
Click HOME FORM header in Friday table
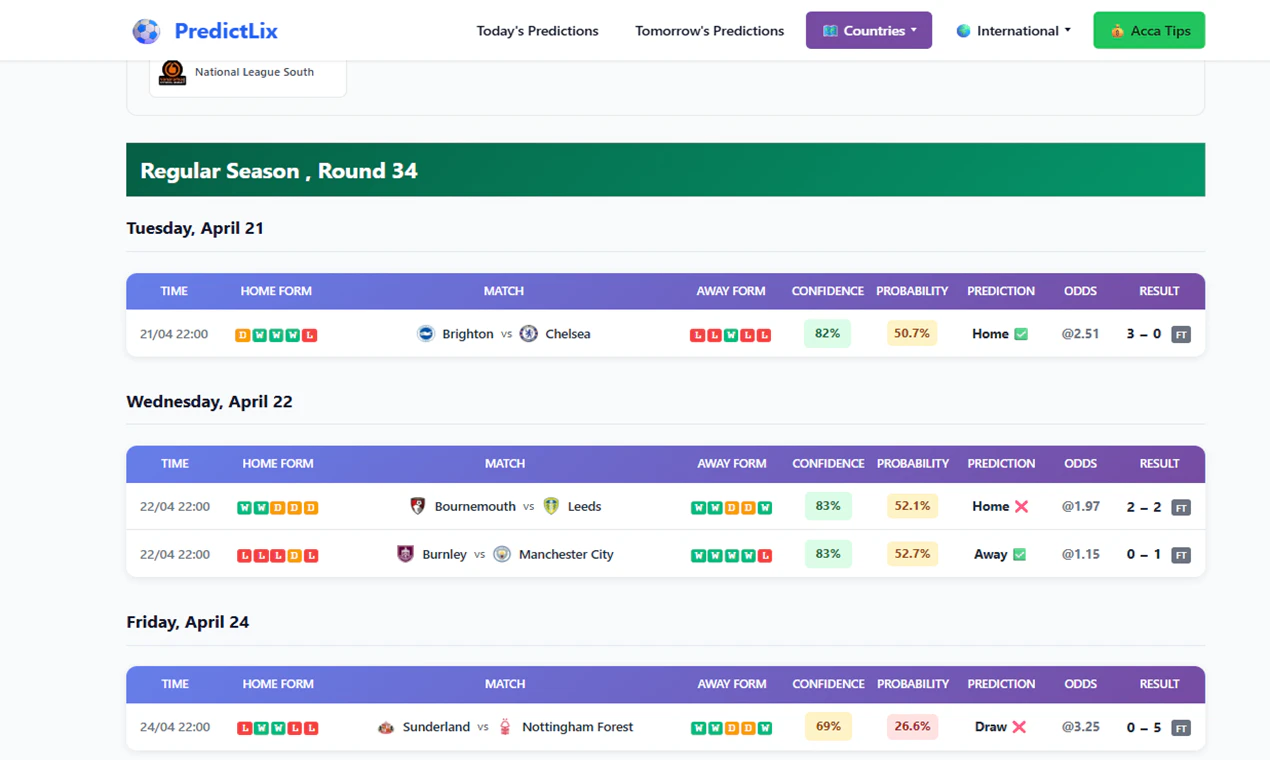278,684
